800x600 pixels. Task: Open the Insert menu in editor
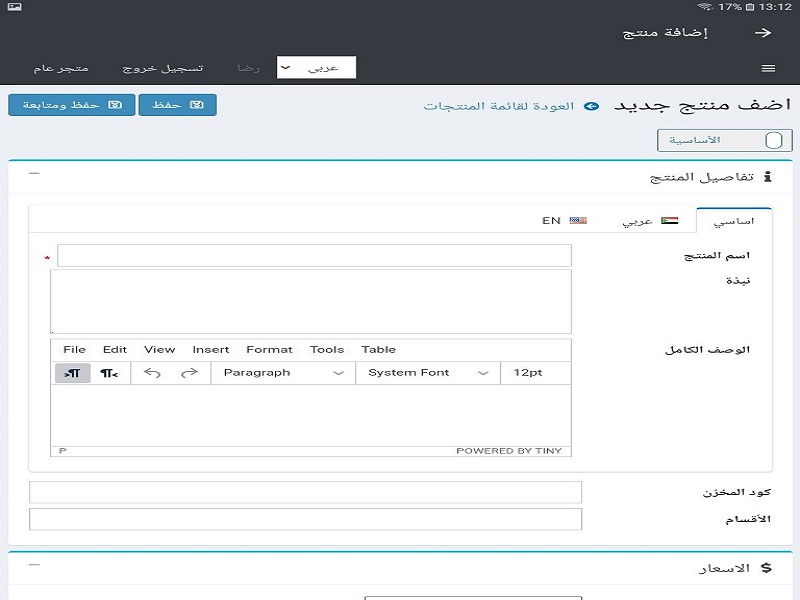click(x=211, y=350)
